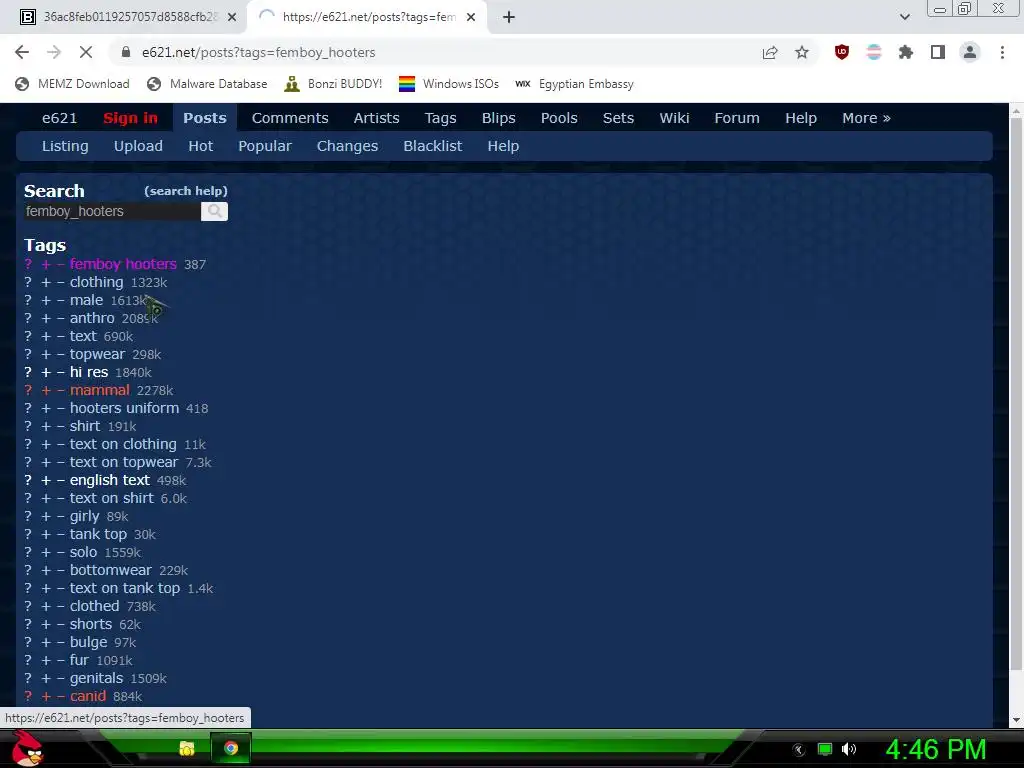The width and height of the screenshot is (1024, 768).
Task: Select Hot in the sub-navigation
Action: point(200,146)
